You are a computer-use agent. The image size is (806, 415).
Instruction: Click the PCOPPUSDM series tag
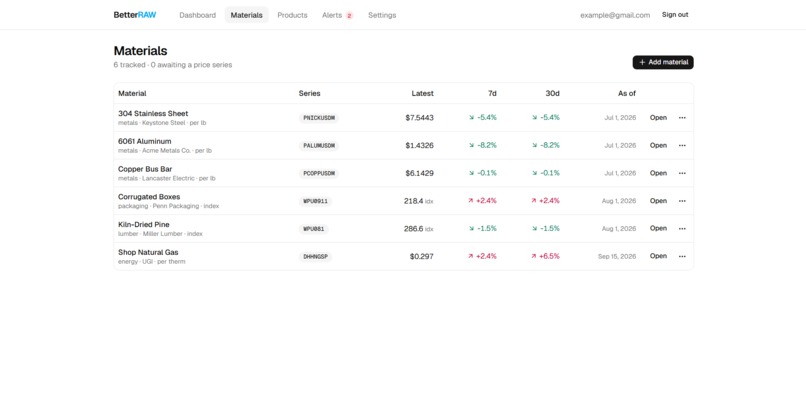[319, 173]
